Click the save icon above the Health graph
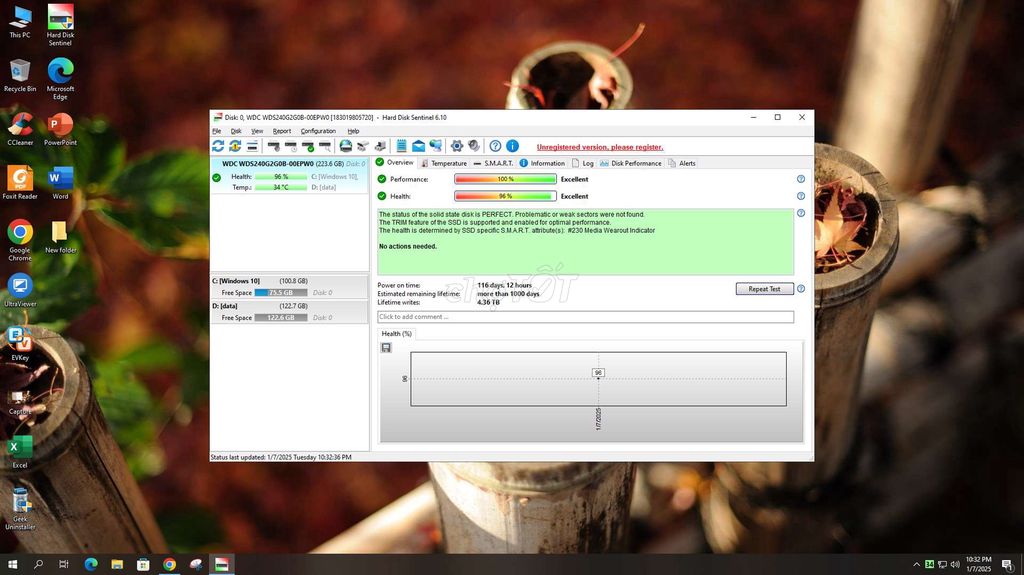 click(x=387, y=348)
